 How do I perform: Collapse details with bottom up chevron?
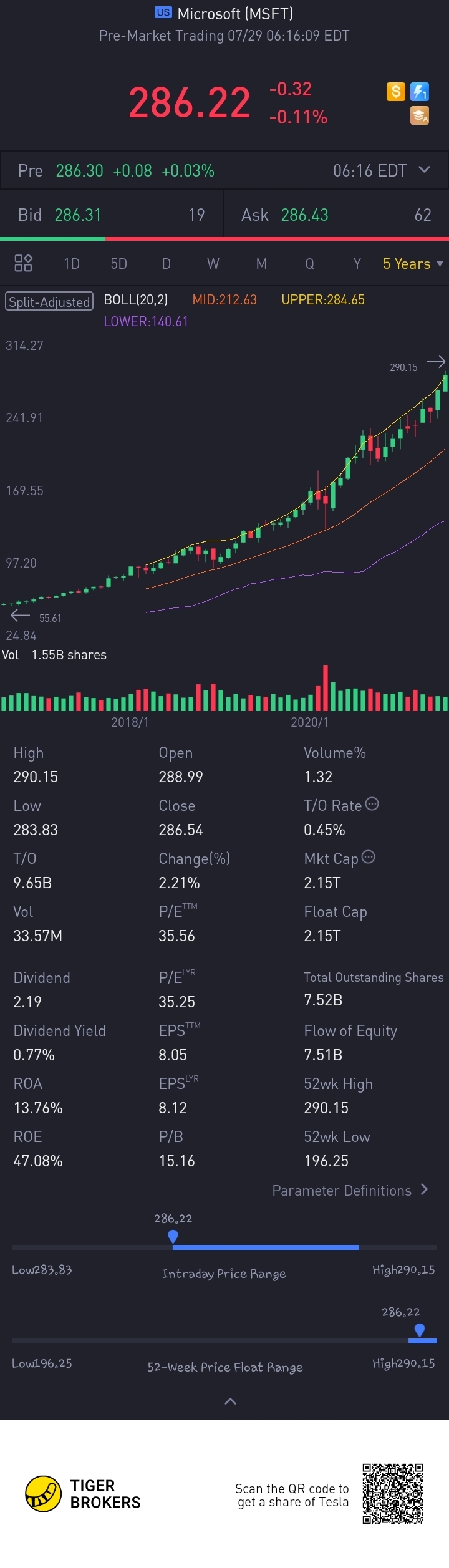tap(230, 1401)
